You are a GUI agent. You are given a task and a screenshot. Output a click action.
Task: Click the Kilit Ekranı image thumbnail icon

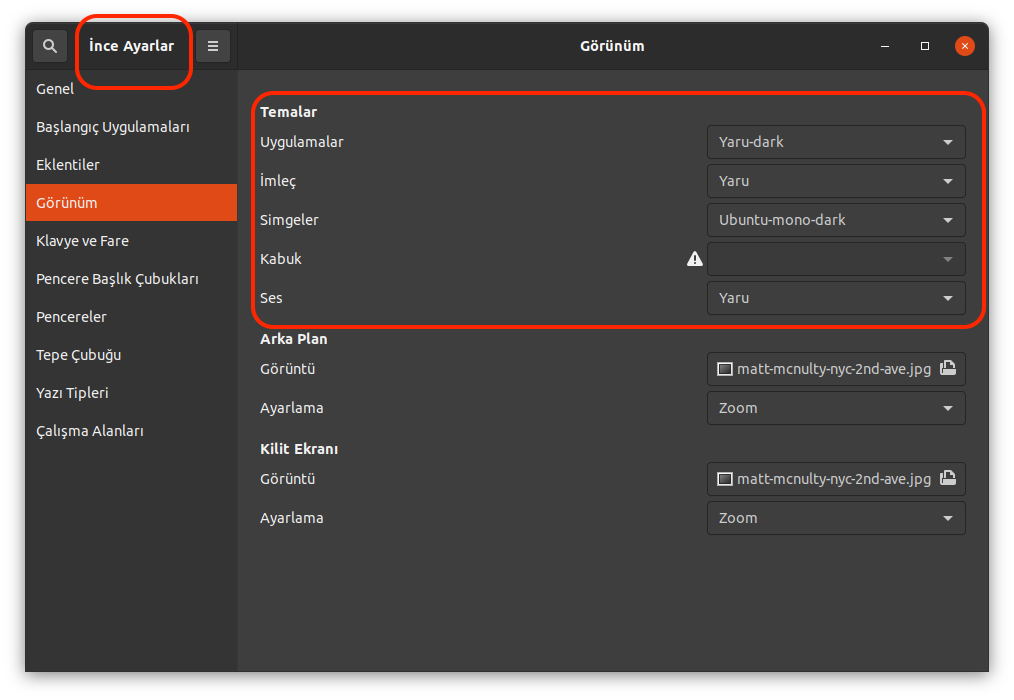tap(725, 479)
